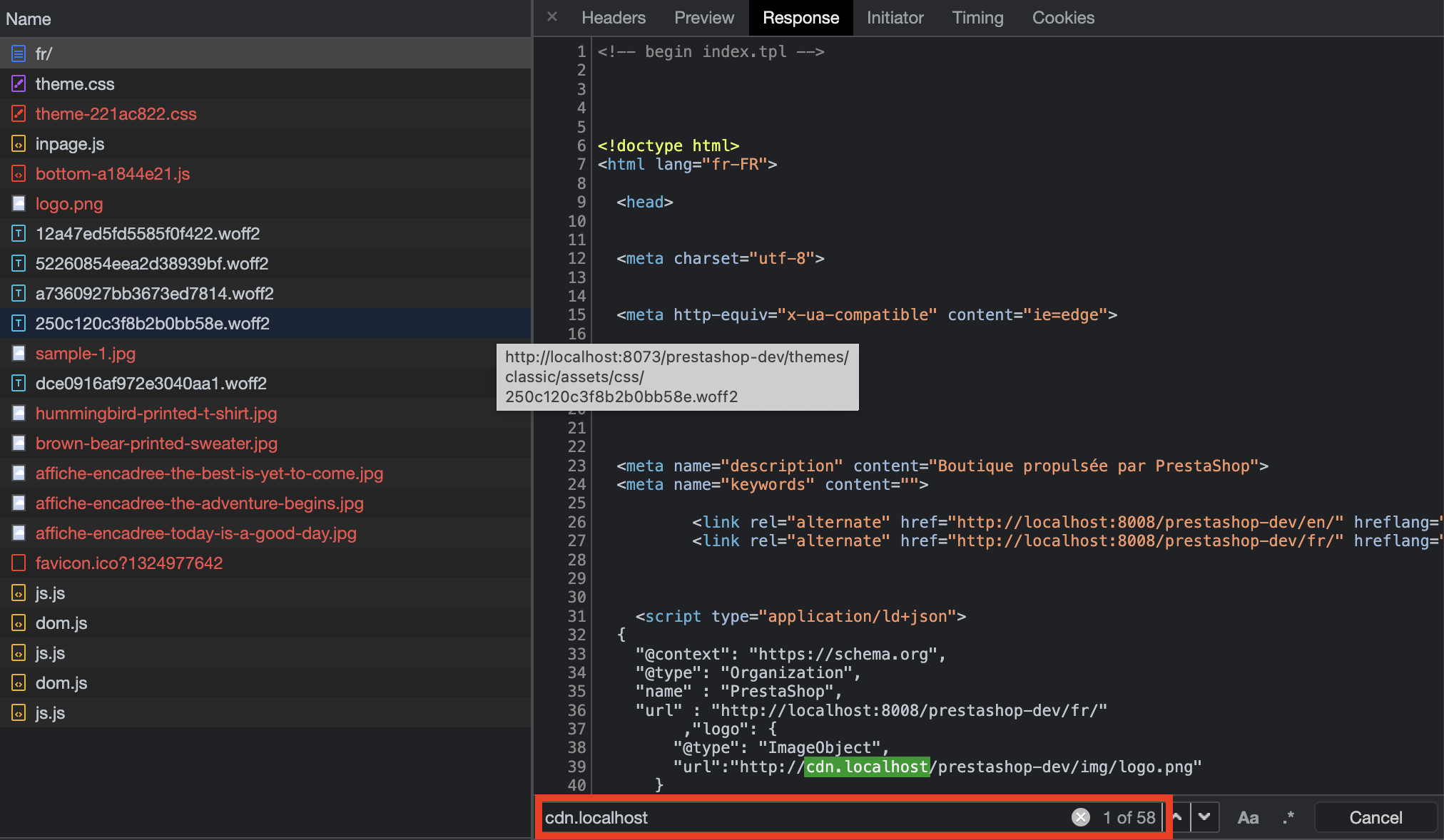Click the script icon next to dom.js
The width and height of the screenshot is (1444, 840).
18,623
